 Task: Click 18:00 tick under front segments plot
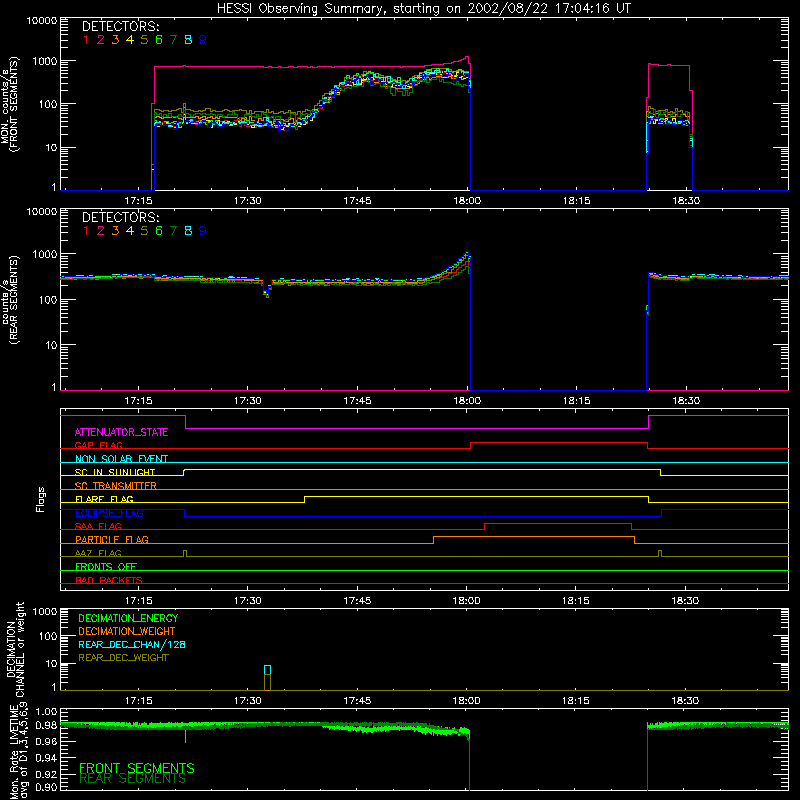click(x=467, y=201)
